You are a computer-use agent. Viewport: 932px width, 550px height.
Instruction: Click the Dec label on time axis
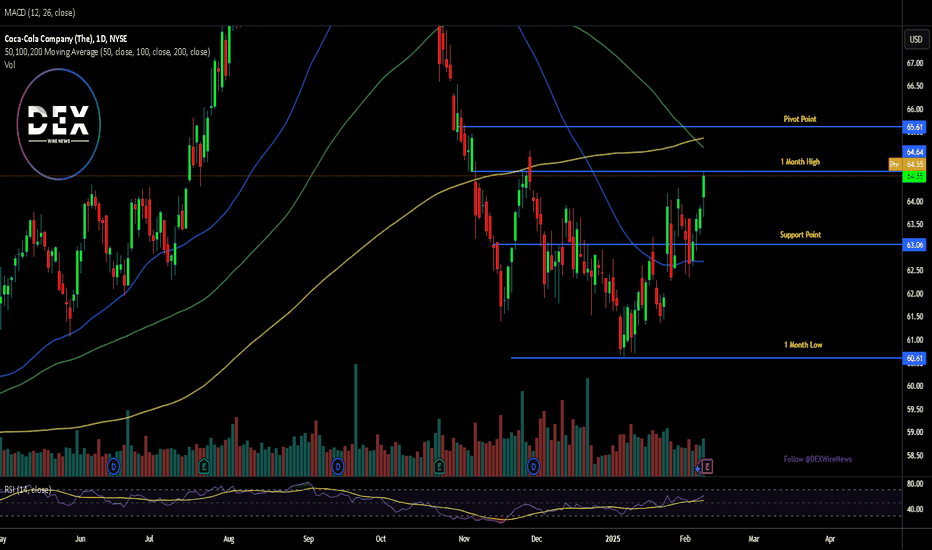536,539
